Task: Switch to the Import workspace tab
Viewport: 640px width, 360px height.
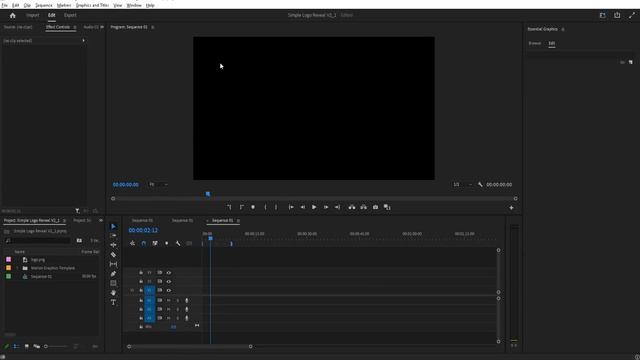Action: point(33,15)
